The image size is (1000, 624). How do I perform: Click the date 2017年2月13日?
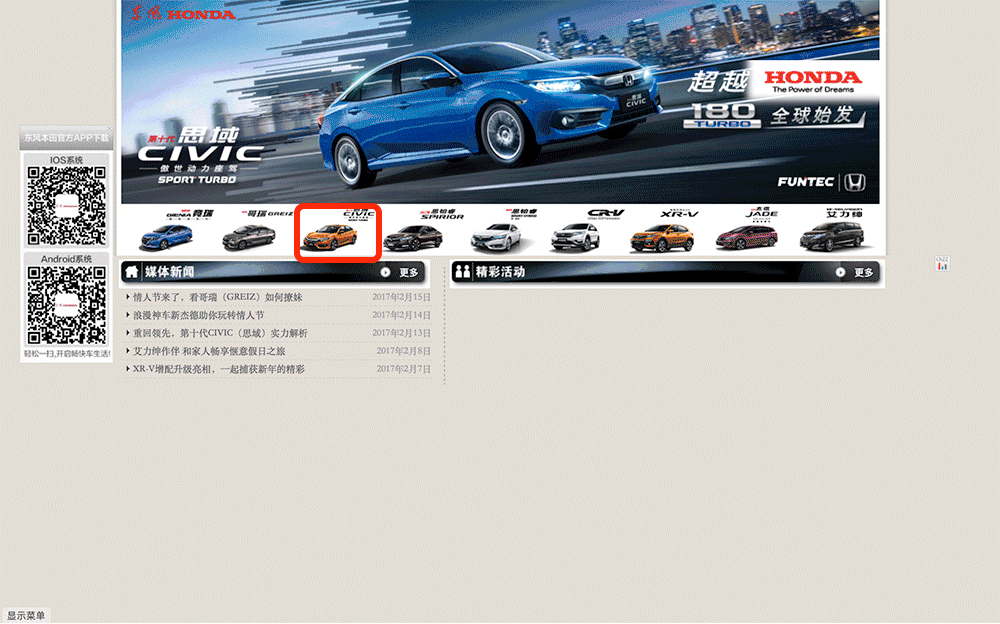tap(401, 333)
